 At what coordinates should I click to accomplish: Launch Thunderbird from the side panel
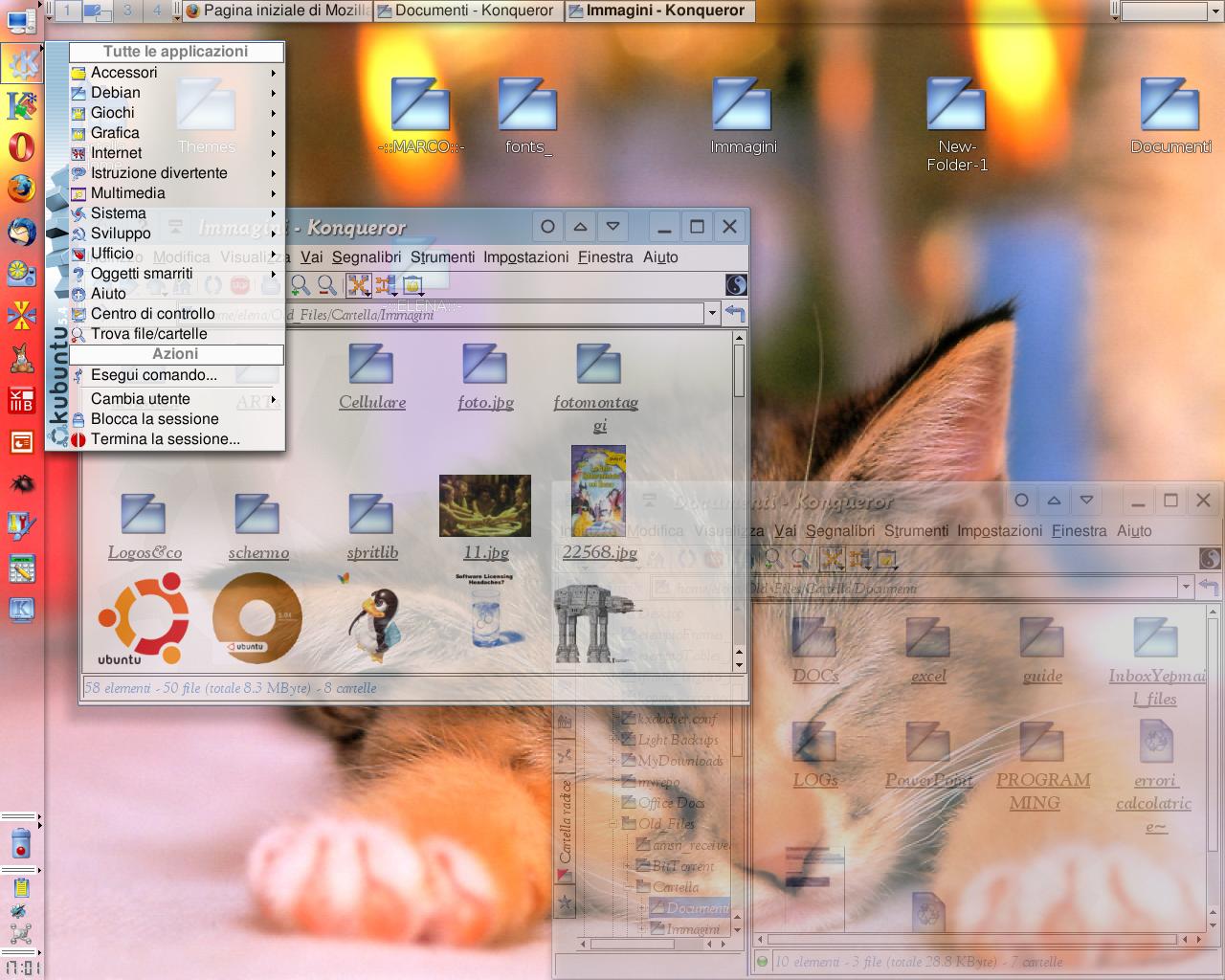click(21, 232)
